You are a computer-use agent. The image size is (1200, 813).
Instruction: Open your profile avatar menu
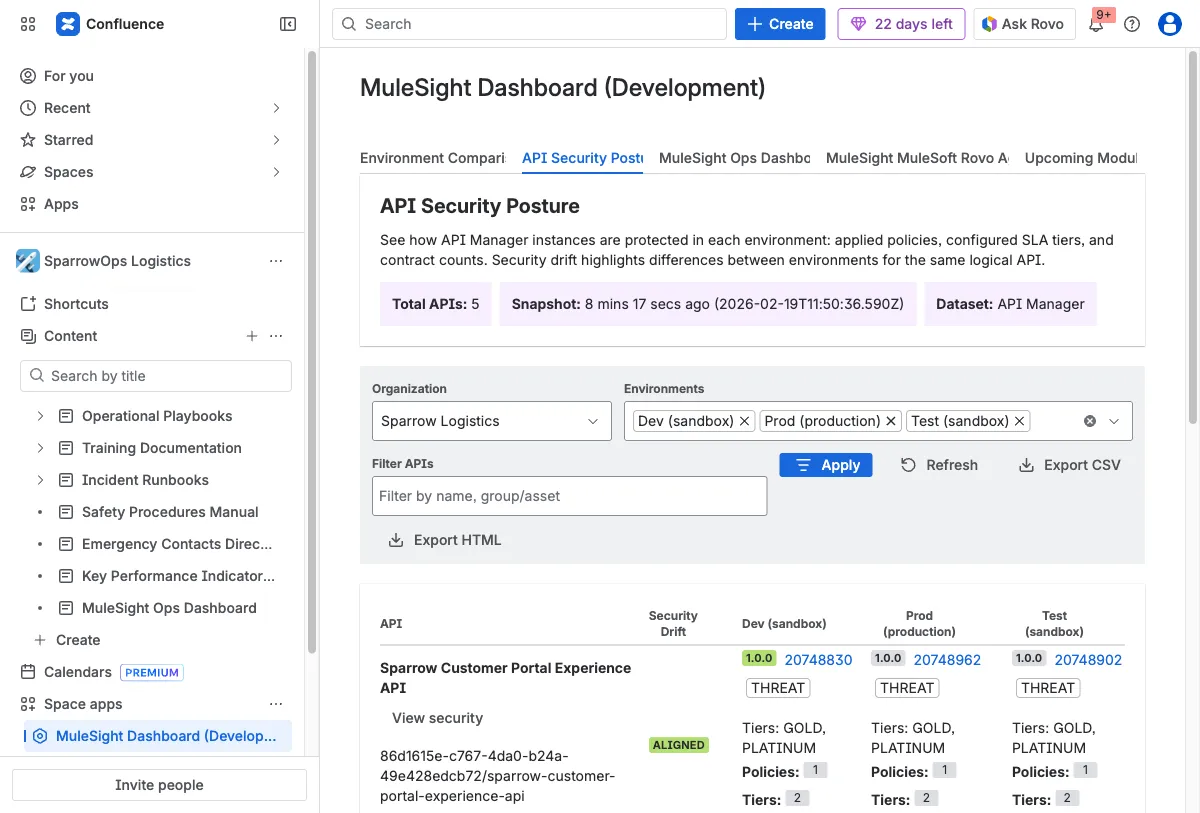[1169, 23]
